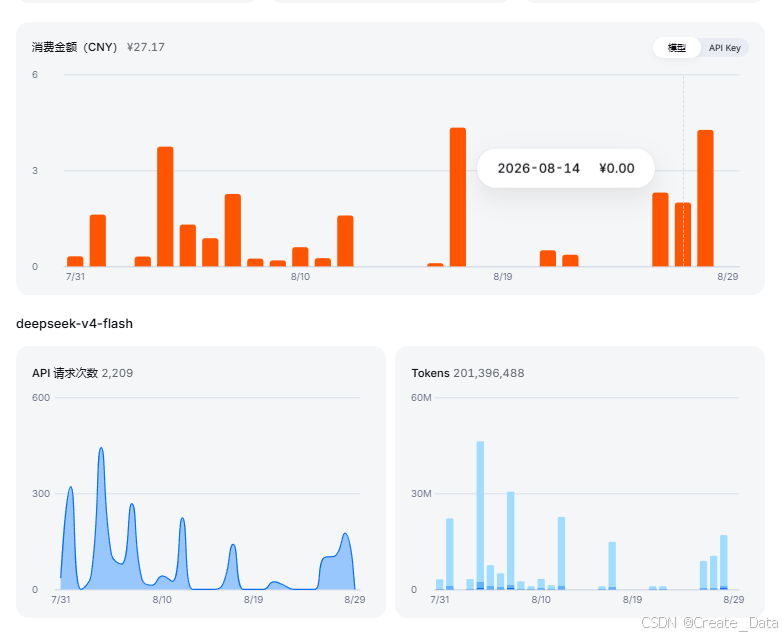The image size is (782, 636).
Task: Click the 2,209 request count value
Action: pyautogui.click(x=117, y=373)
